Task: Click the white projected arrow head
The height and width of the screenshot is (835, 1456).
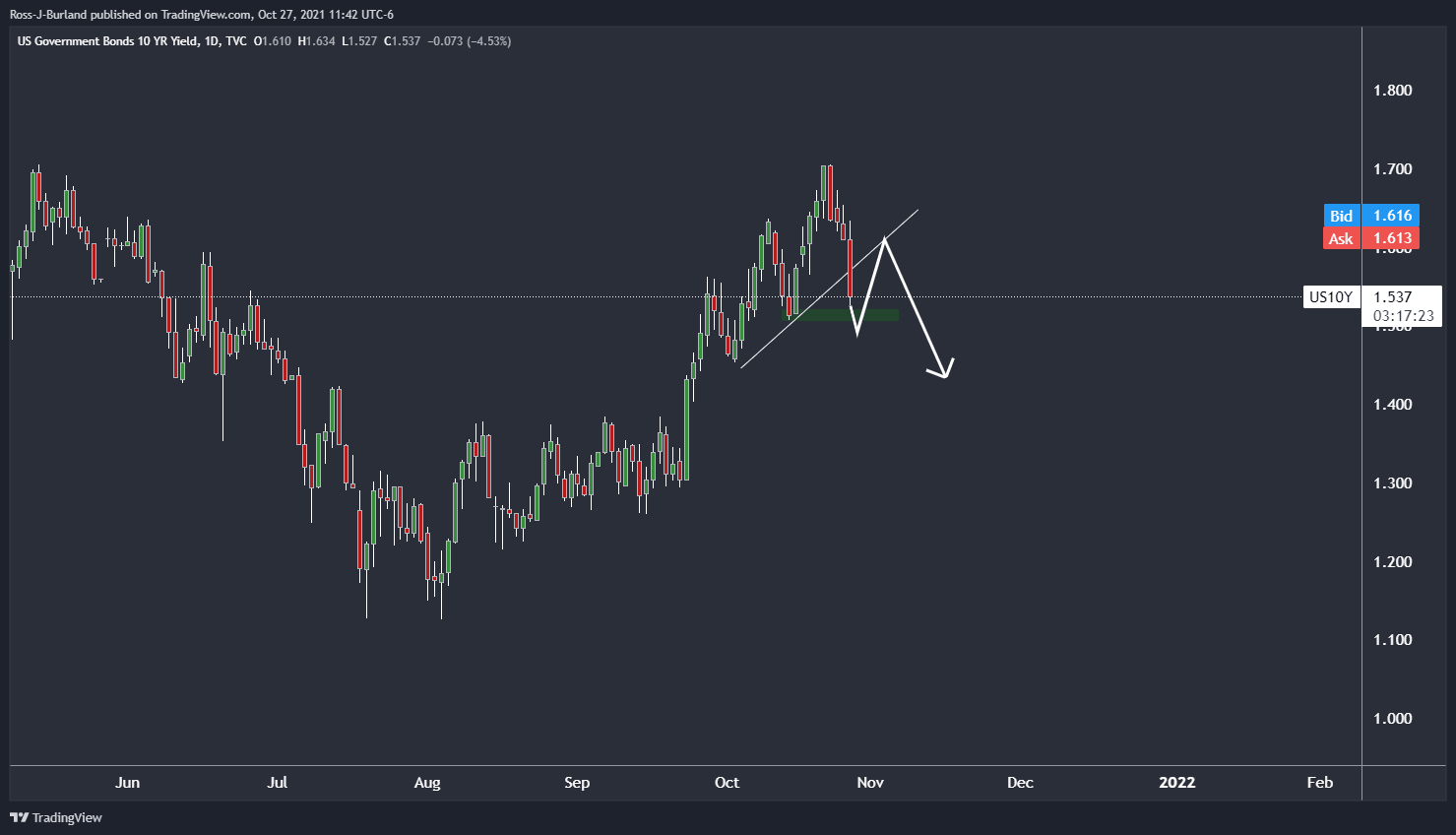Action: 943,371
